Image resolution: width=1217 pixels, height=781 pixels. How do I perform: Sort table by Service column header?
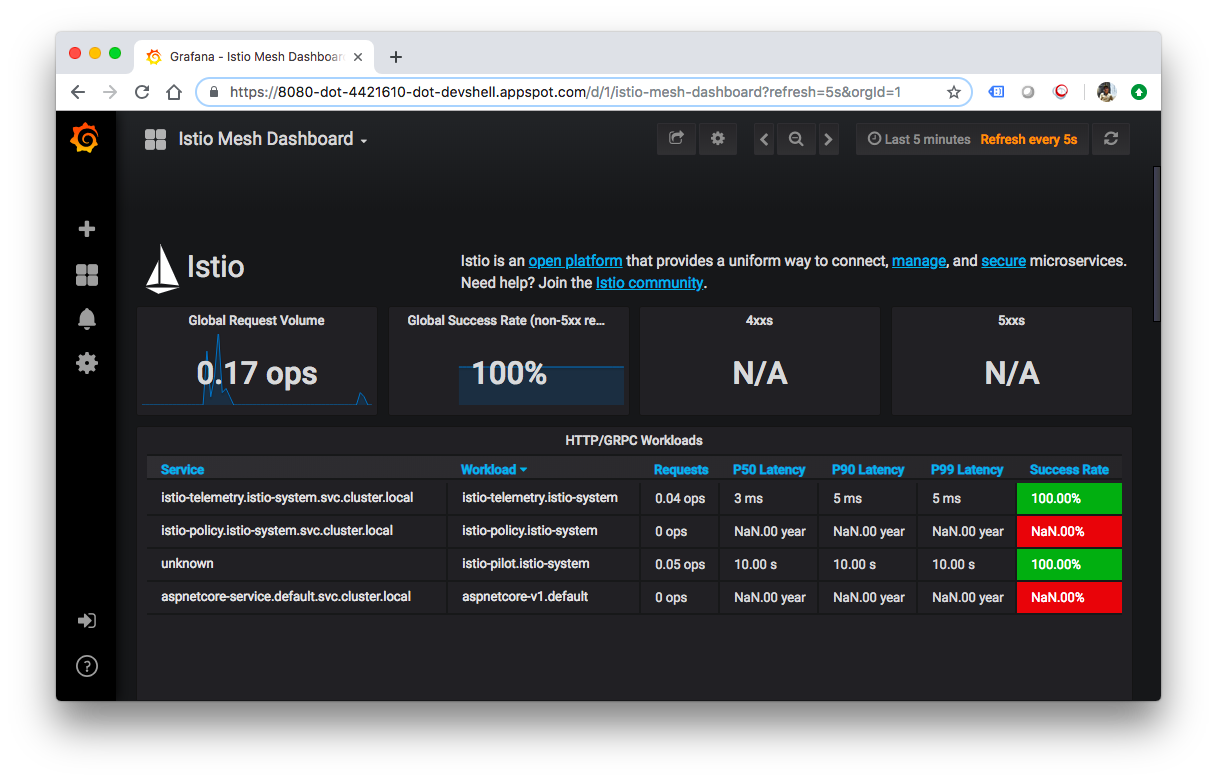point(182,470)
